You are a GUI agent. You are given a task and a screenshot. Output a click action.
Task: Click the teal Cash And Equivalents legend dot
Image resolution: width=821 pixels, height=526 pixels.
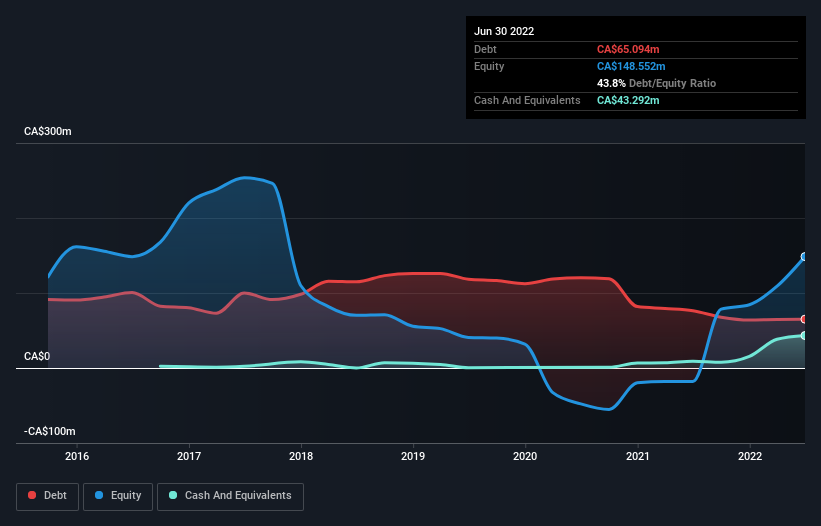[173, 495]
